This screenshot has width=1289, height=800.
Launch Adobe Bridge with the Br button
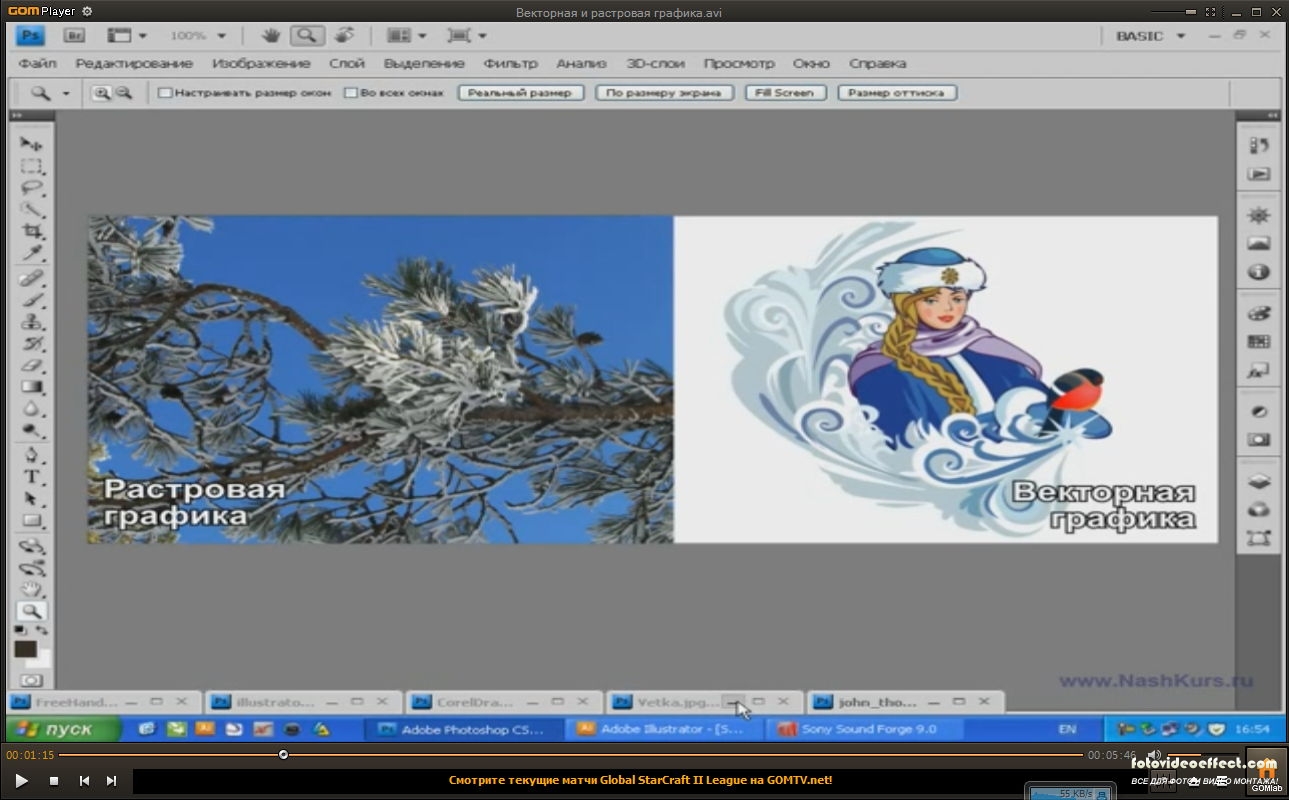point(75,35)
